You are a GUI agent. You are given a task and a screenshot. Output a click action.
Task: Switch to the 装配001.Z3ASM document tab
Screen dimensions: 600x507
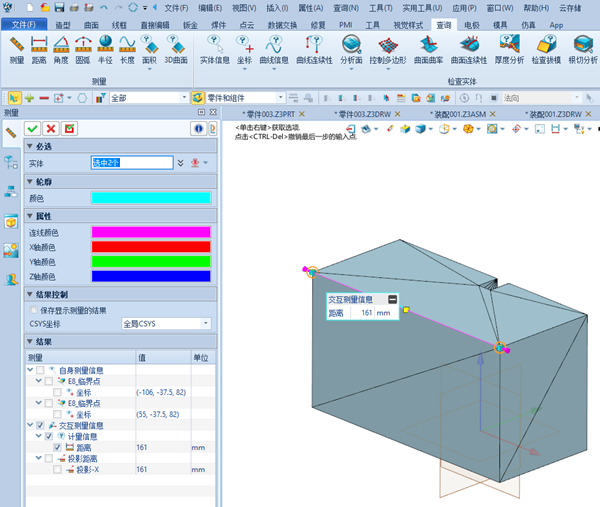pos(459,114)
